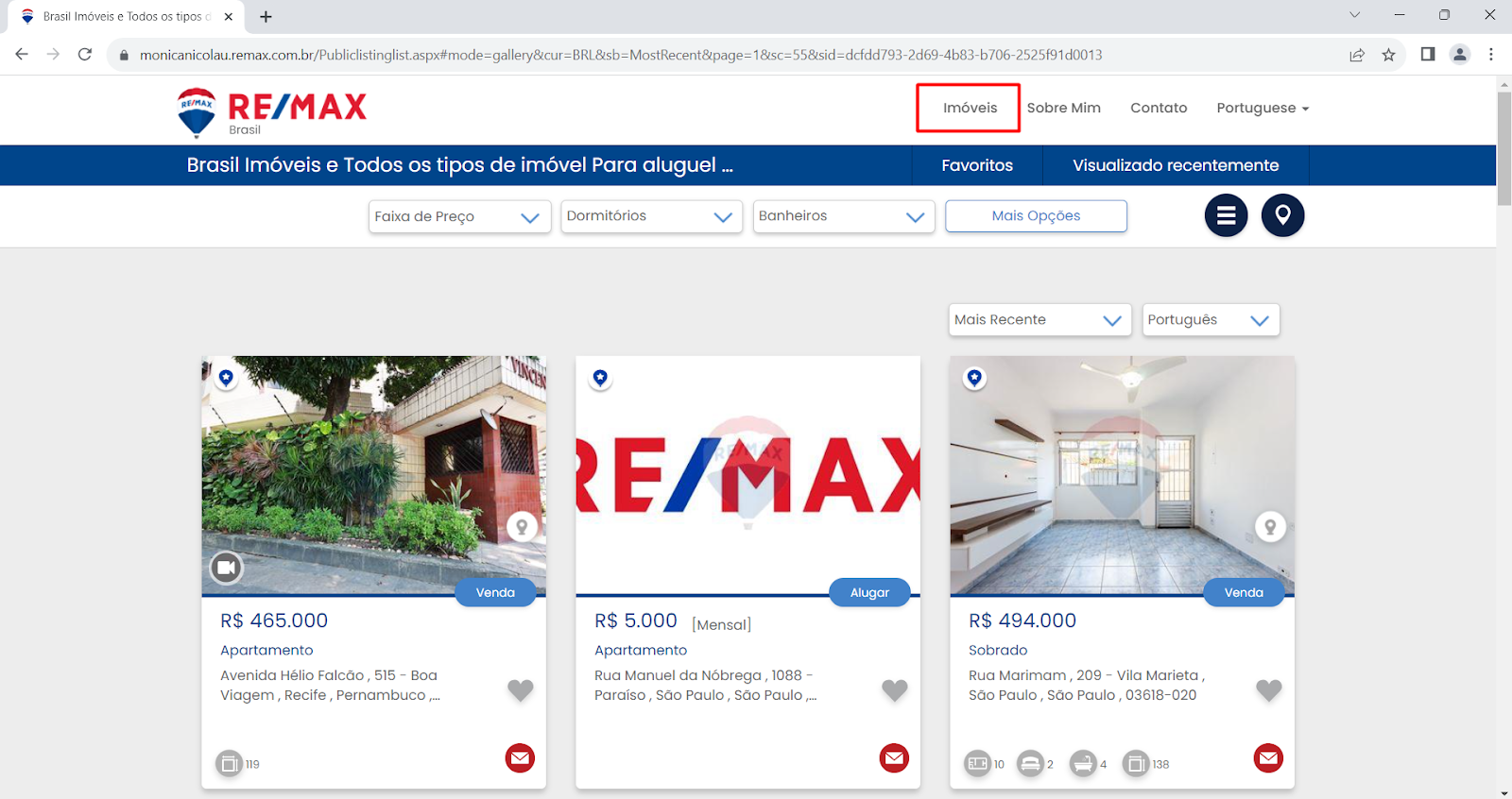
Task: Open the tab search chevron
Action: [1354, 15]
